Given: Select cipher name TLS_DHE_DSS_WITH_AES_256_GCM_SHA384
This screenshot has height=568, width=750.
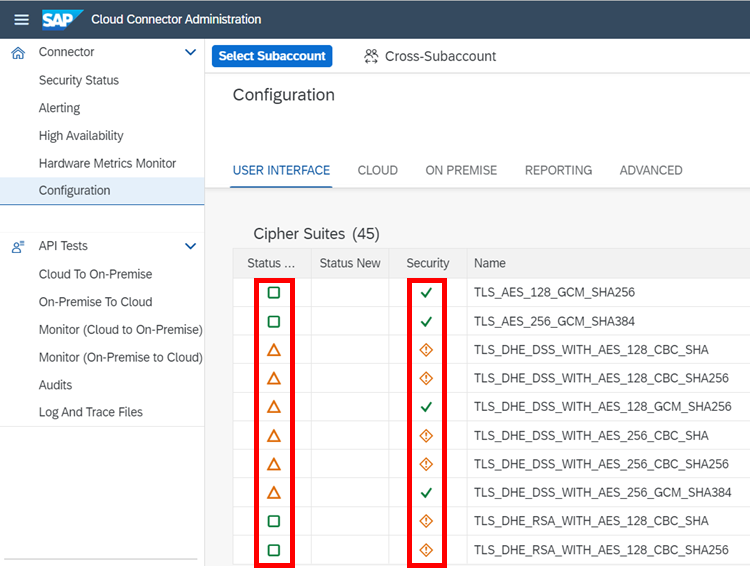Looking at the screenshot, I should pos(603,492).
